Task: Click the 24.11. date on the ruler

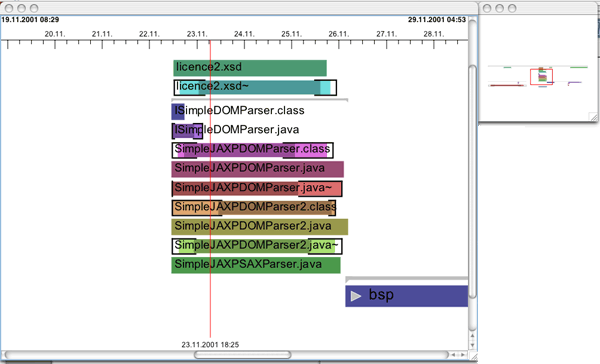Action: coord(244,34)
